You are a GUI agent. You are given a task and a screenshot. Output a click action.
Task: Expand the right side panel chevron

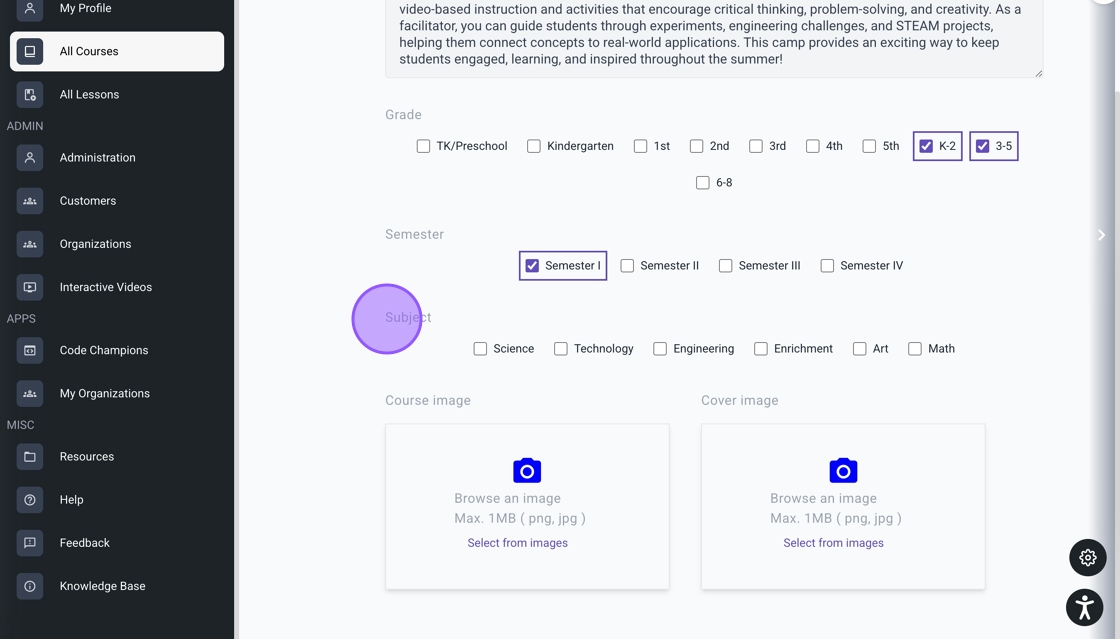pyautogui.click(x=1101, y=235)
